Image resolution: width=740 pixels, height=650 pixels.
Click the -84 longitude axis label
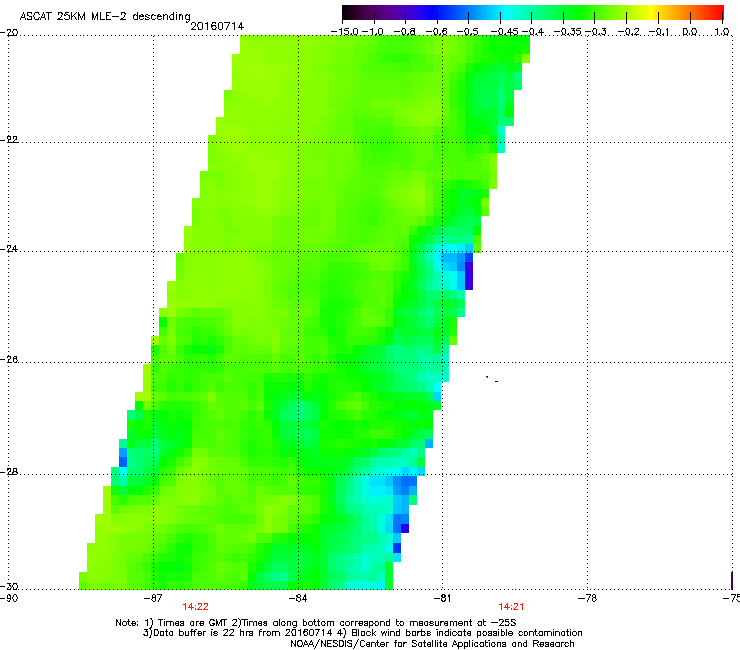coord(298,598)
